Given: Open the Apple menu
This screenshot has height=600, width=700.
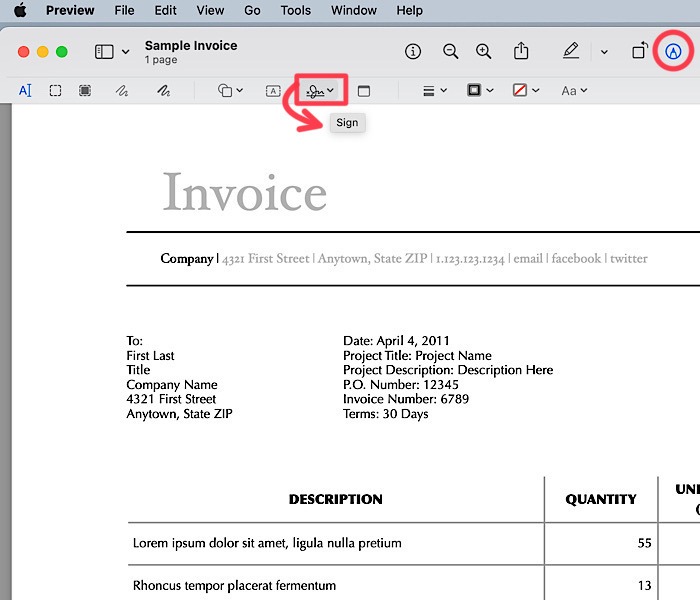Looking at the screenshot, I should 20,10.
